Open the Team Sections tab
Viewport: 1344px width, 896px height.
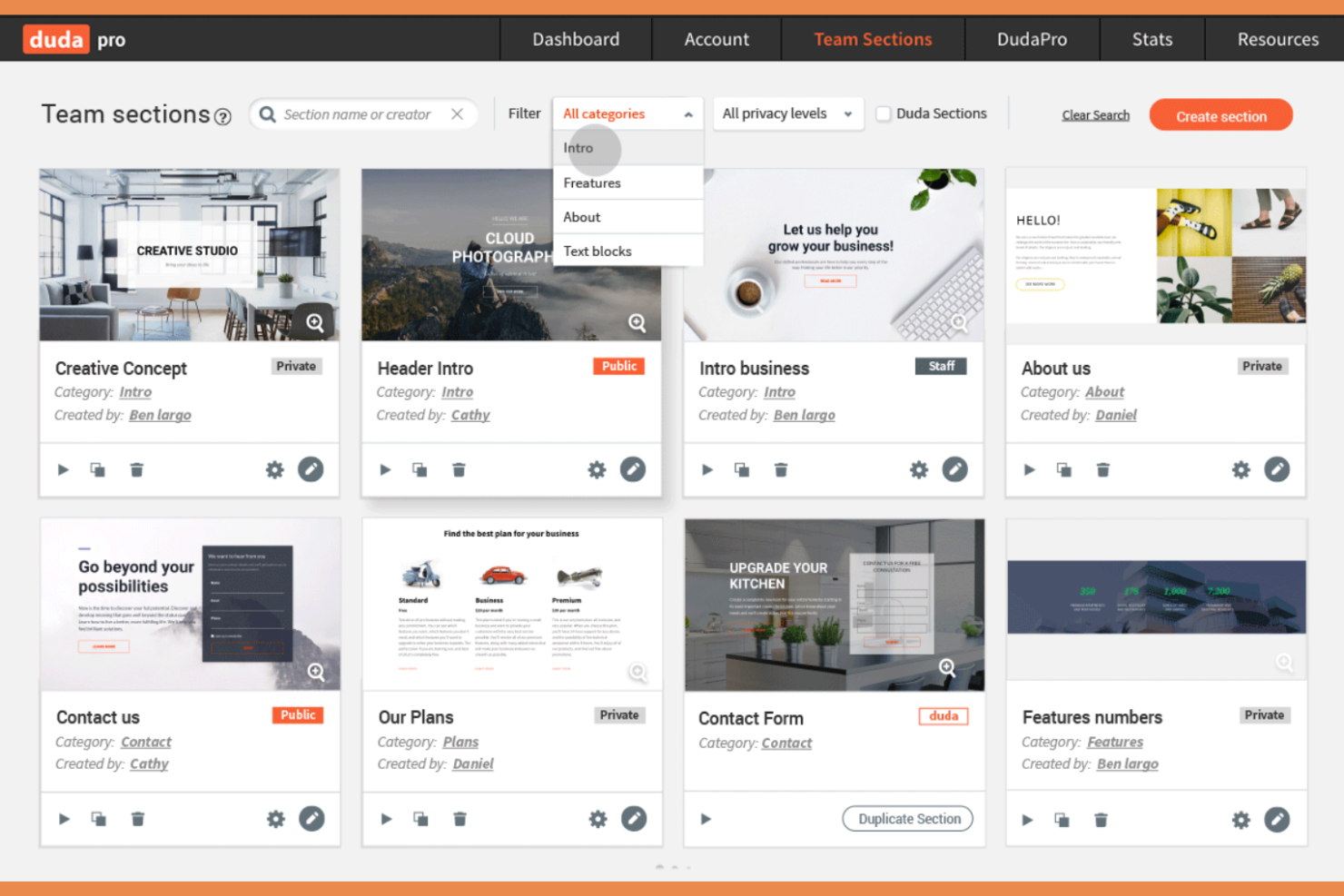point(873,39)
